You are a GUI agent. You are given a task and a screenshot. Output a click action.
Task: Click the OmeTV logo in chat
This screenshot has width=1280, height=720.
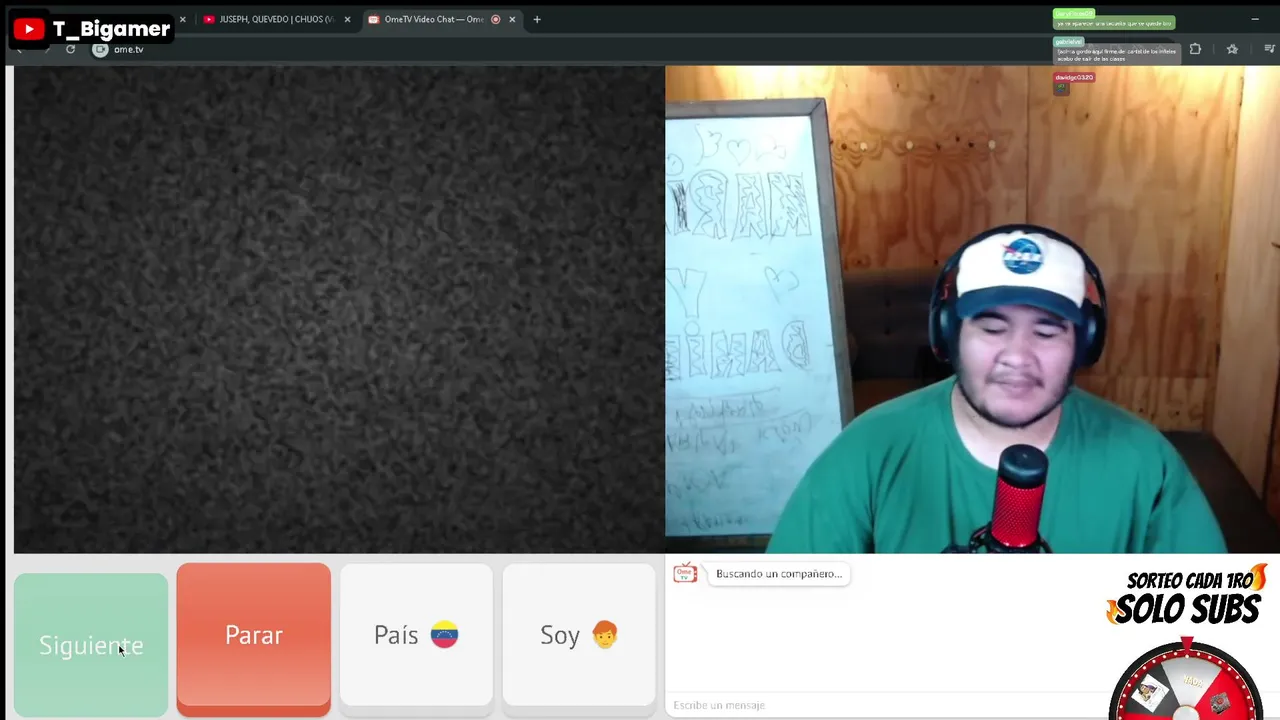click(x=685, y=573)
